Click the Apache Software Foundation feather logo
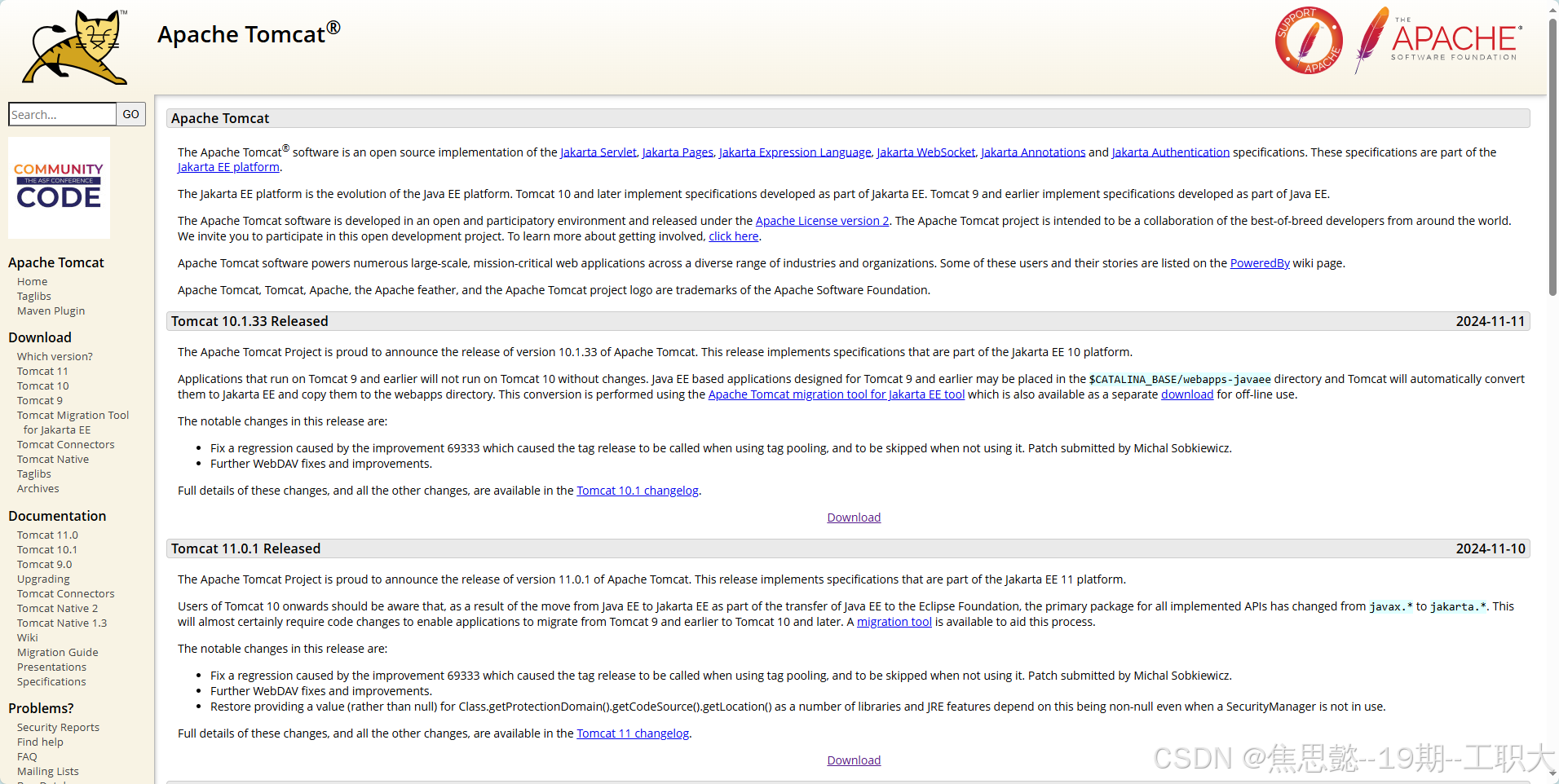 click(1438, 40)
